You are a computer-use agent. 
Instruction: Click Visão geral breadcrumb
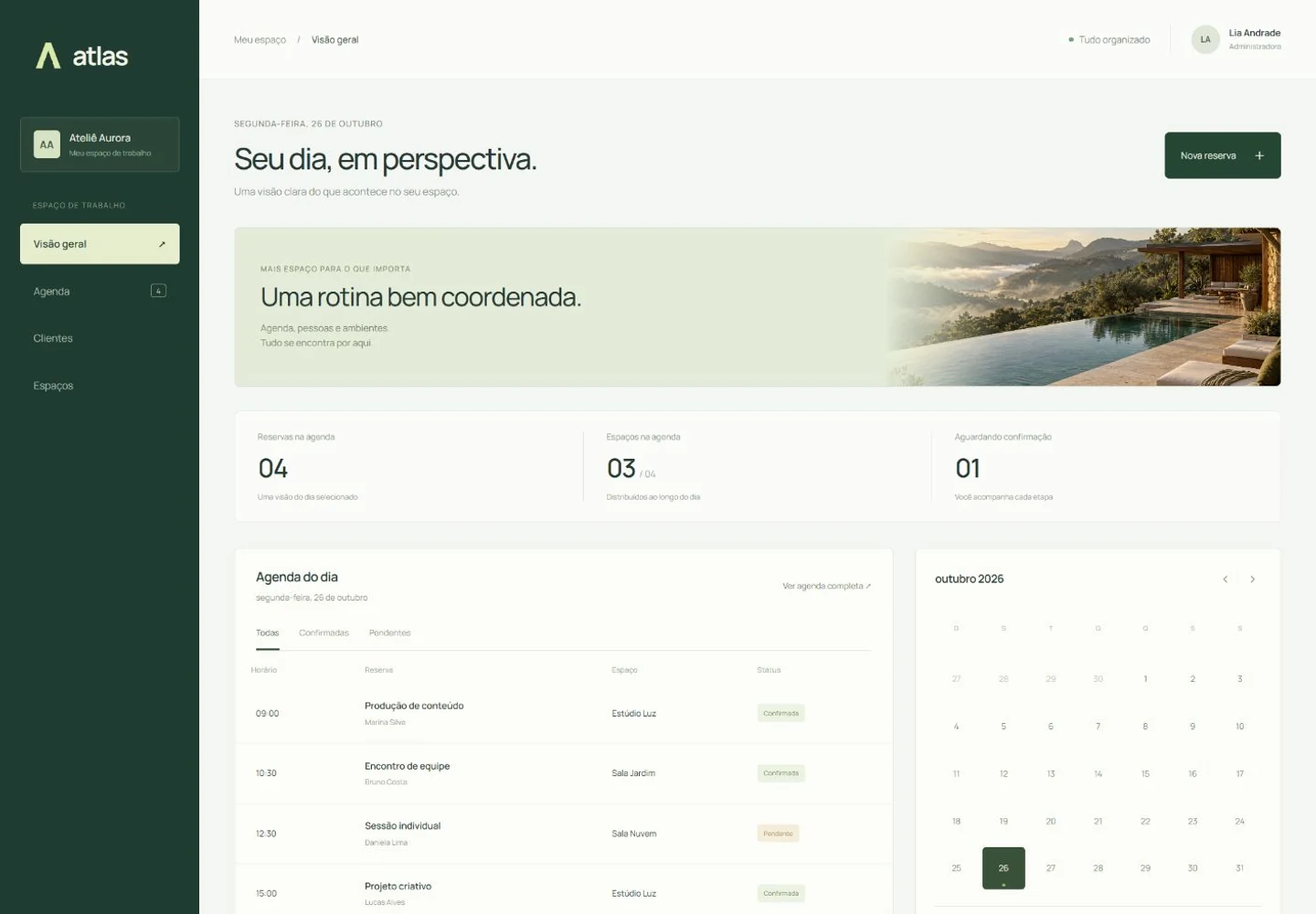coord(335,40)
